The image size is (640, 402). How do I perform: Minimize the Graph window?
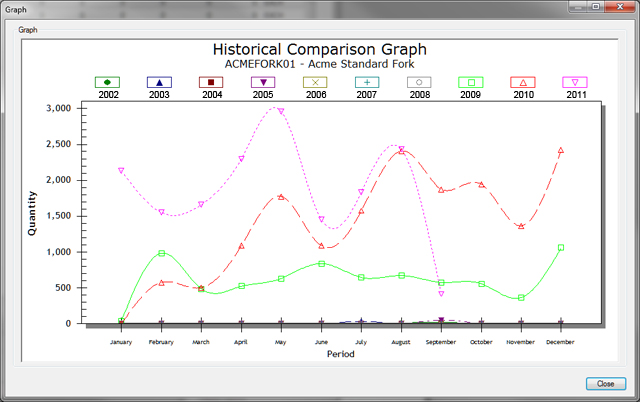coord(578,7)
